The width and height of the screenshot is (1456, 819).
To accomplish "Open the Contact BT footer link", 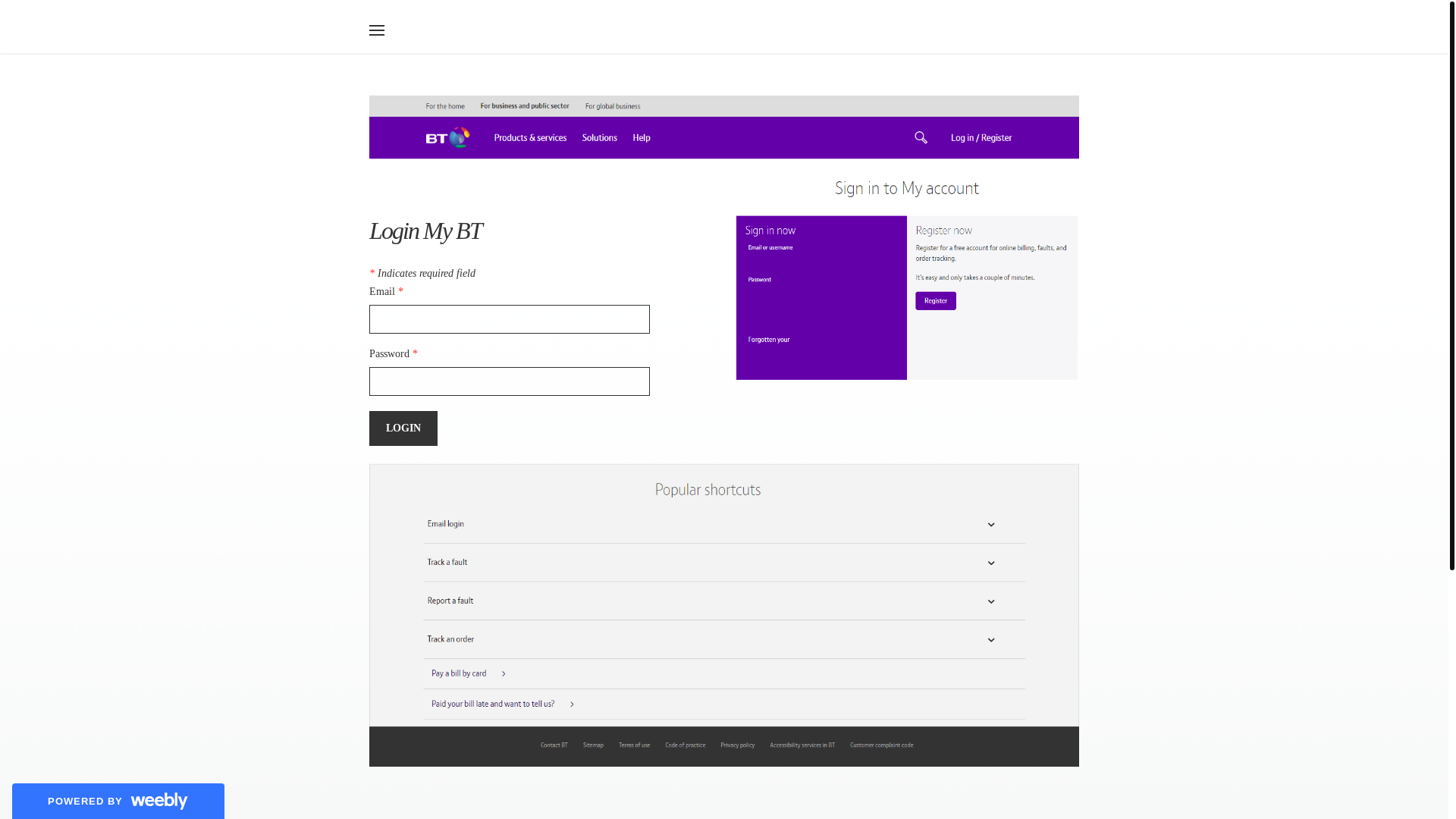I will point(554,745).
